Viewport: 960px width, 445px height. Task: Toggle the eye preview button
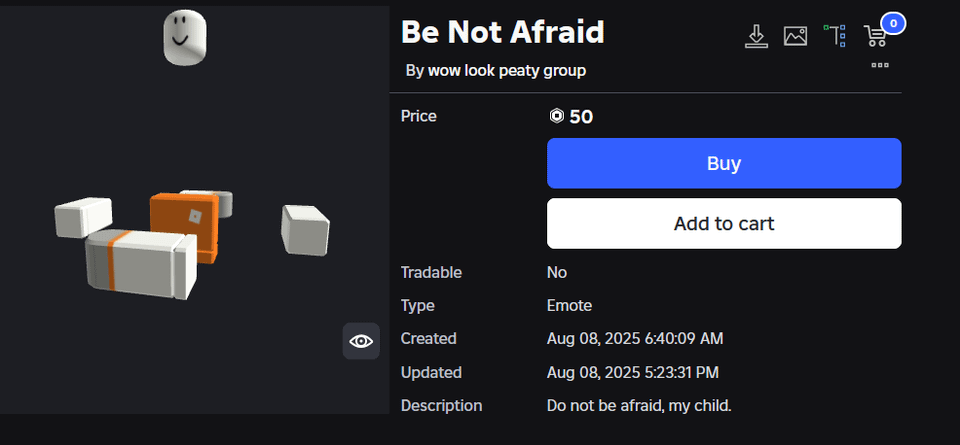click(x=361, y=341)
